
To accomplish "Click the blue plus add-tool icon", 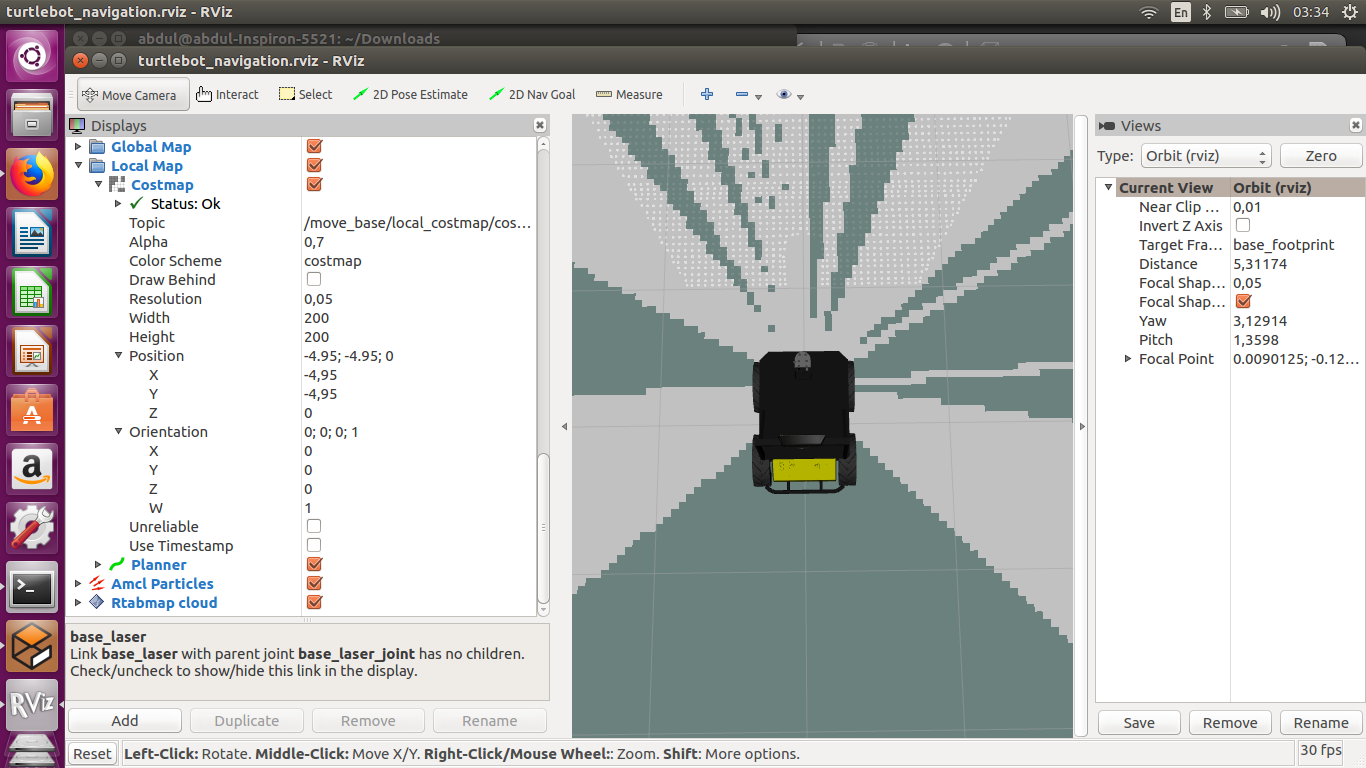I will pyautogui.click(x=707, y=94).
